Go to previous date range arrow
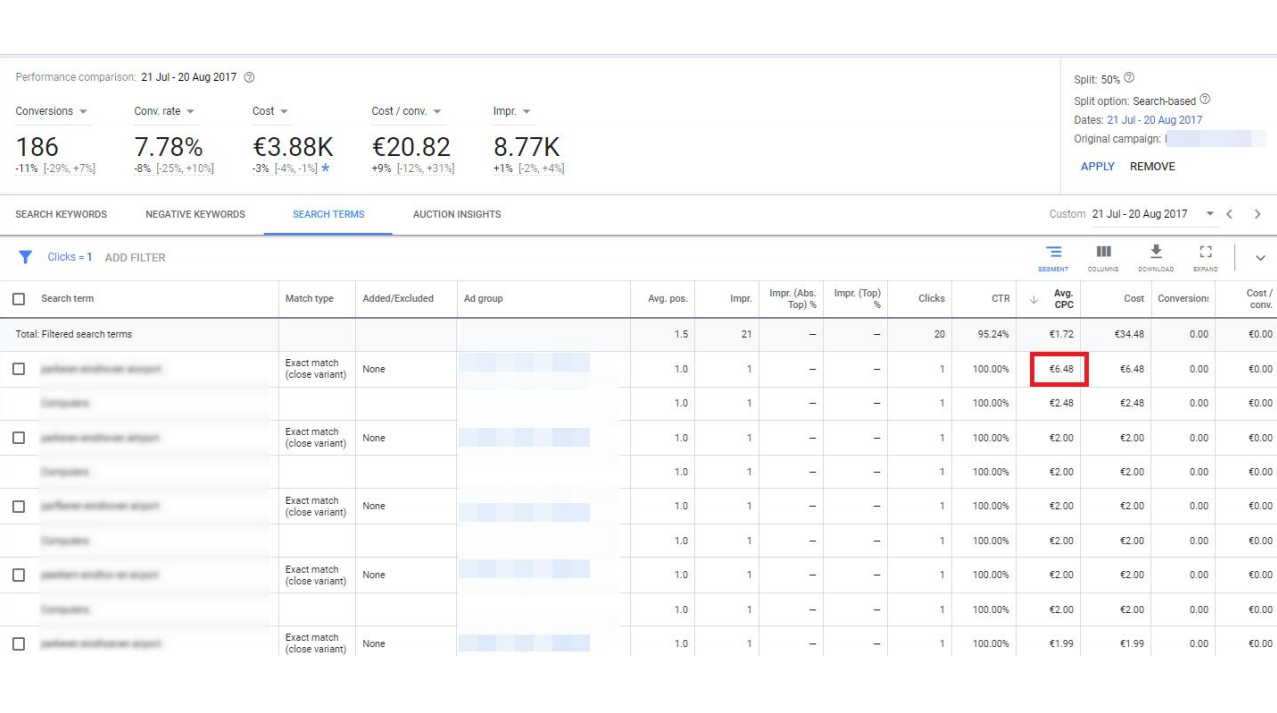Viewport: 1277px width, 713px height. pyautogui.click(x=1230, y=214)
